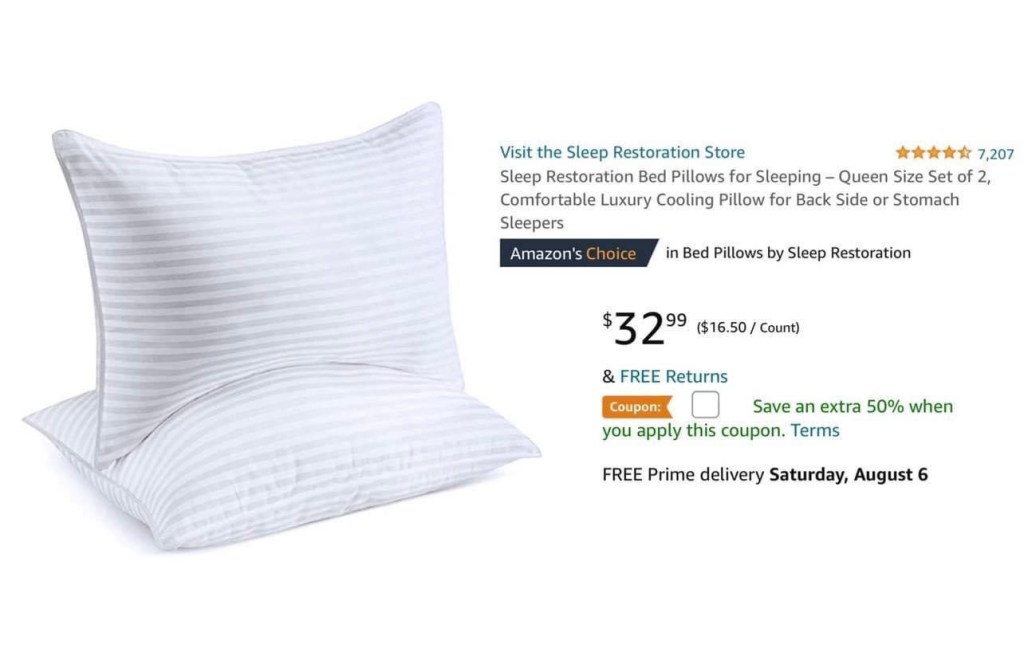Click the Saturday, August 6 delivery date
The height and width of the screenshot is (648, 1024).
[848, 475]
